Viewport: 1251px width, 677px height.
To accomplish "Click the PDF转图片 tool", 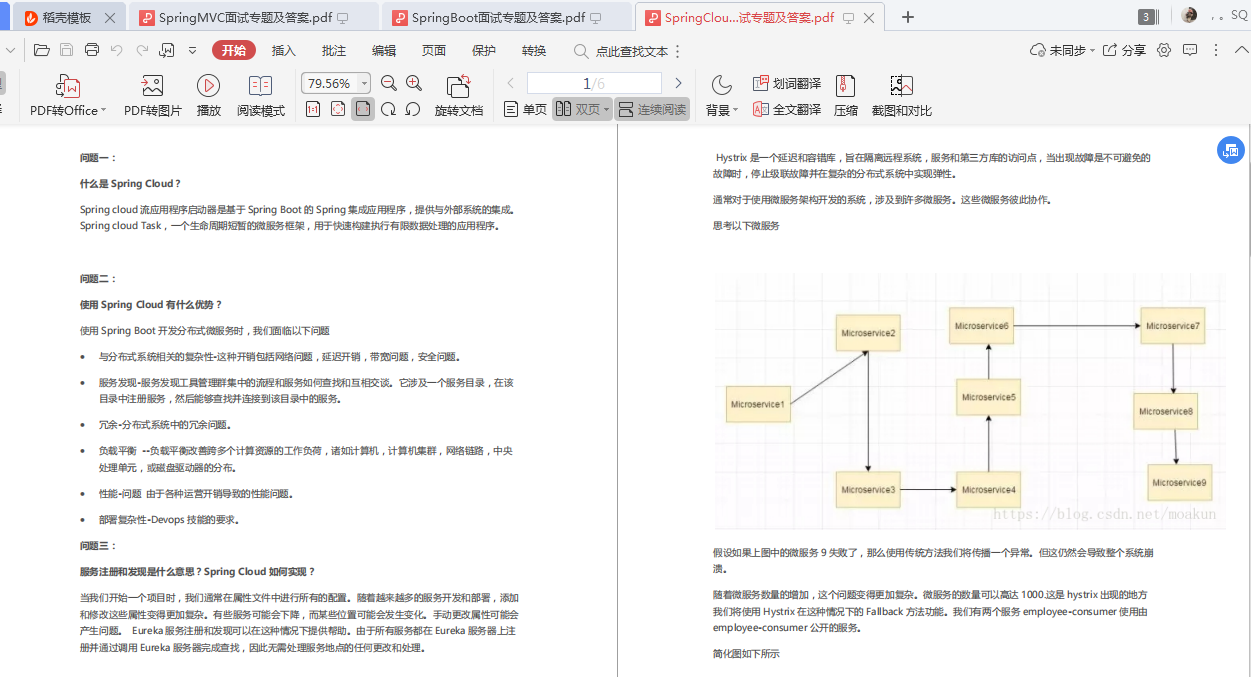I will coord(152,96).
